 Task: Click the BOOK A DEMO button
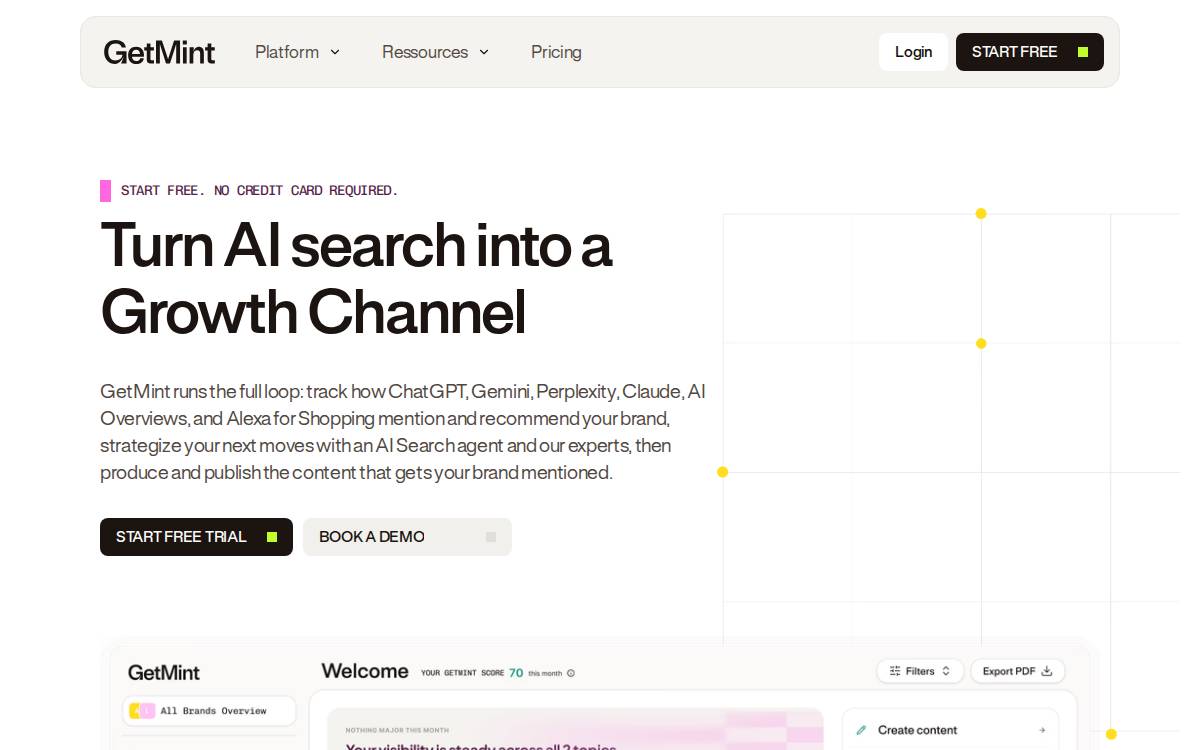[407, 537]
